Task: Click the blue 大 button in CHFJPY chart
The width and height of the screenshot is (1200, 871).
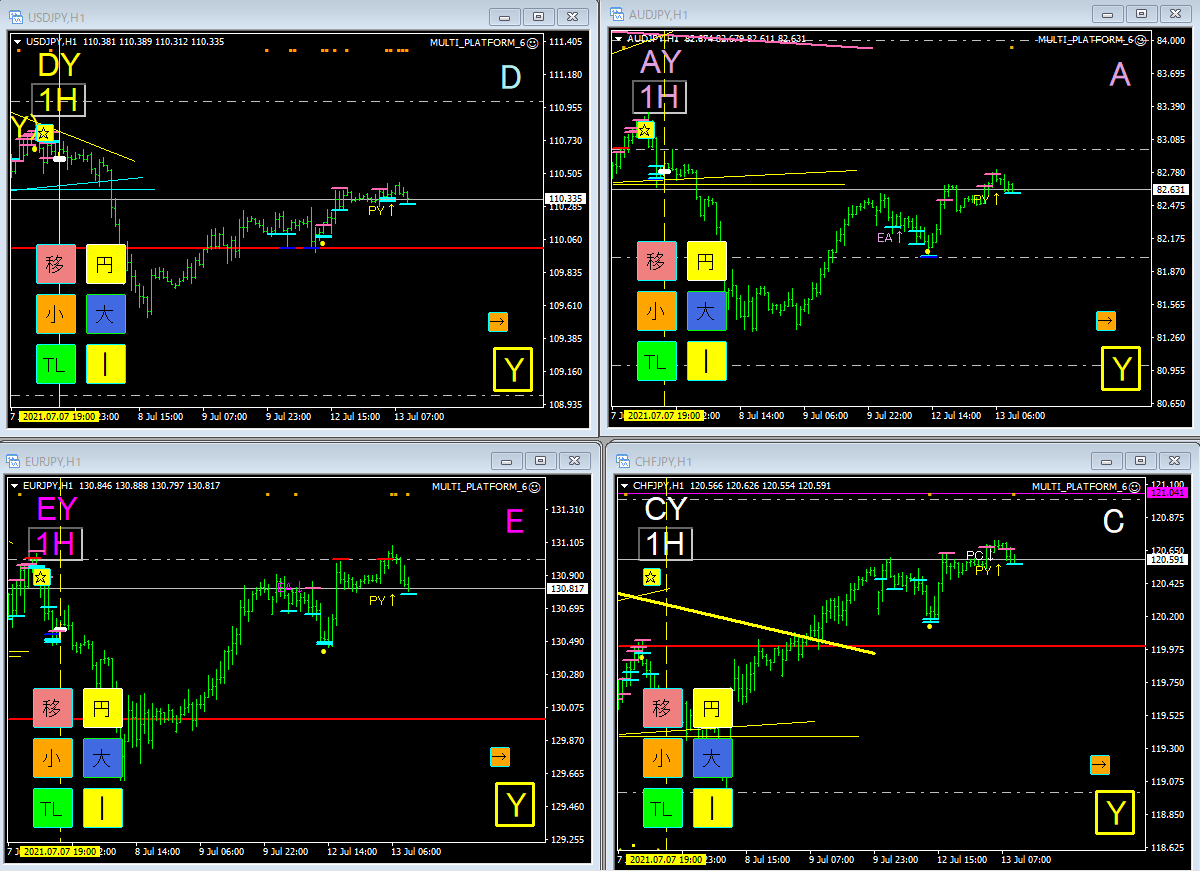Action: [x=711, y=758]
